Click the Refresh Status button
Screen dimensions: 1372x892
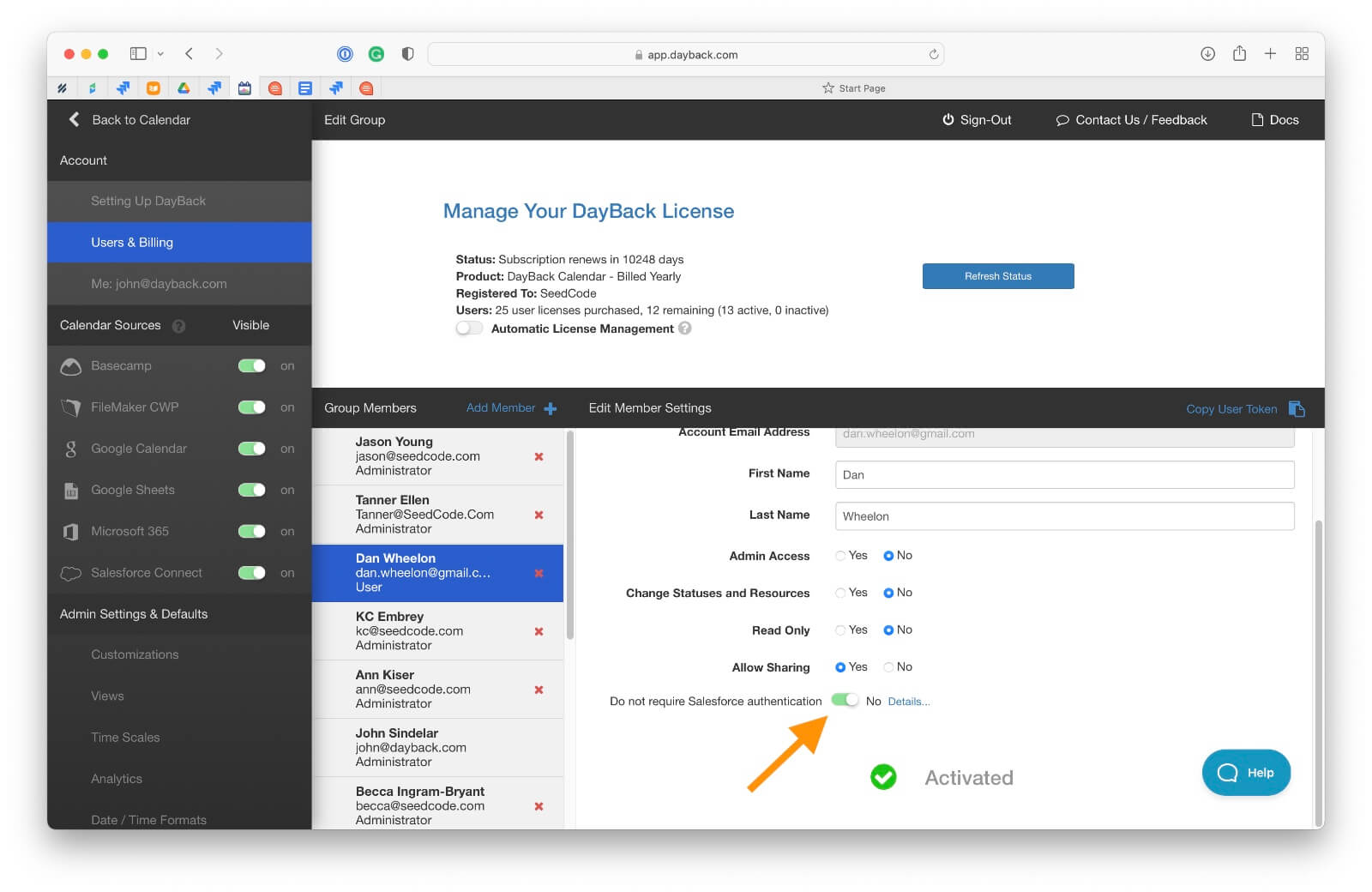click(x=998, y=276)
